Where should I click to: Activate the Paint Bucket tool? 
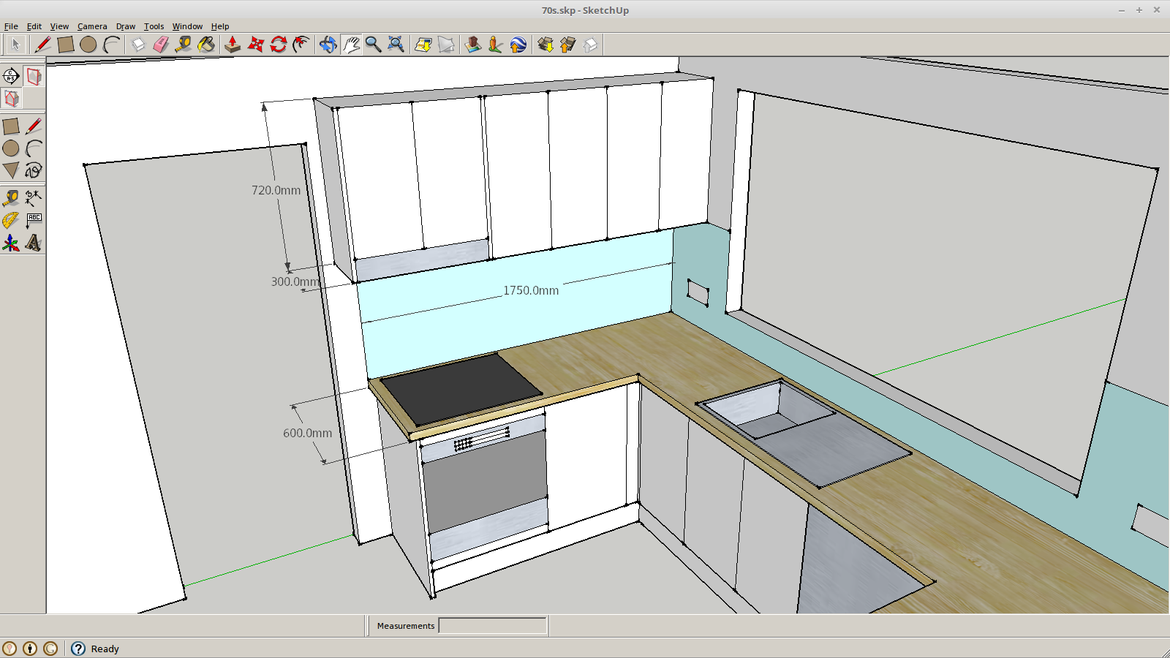[206, 44]
